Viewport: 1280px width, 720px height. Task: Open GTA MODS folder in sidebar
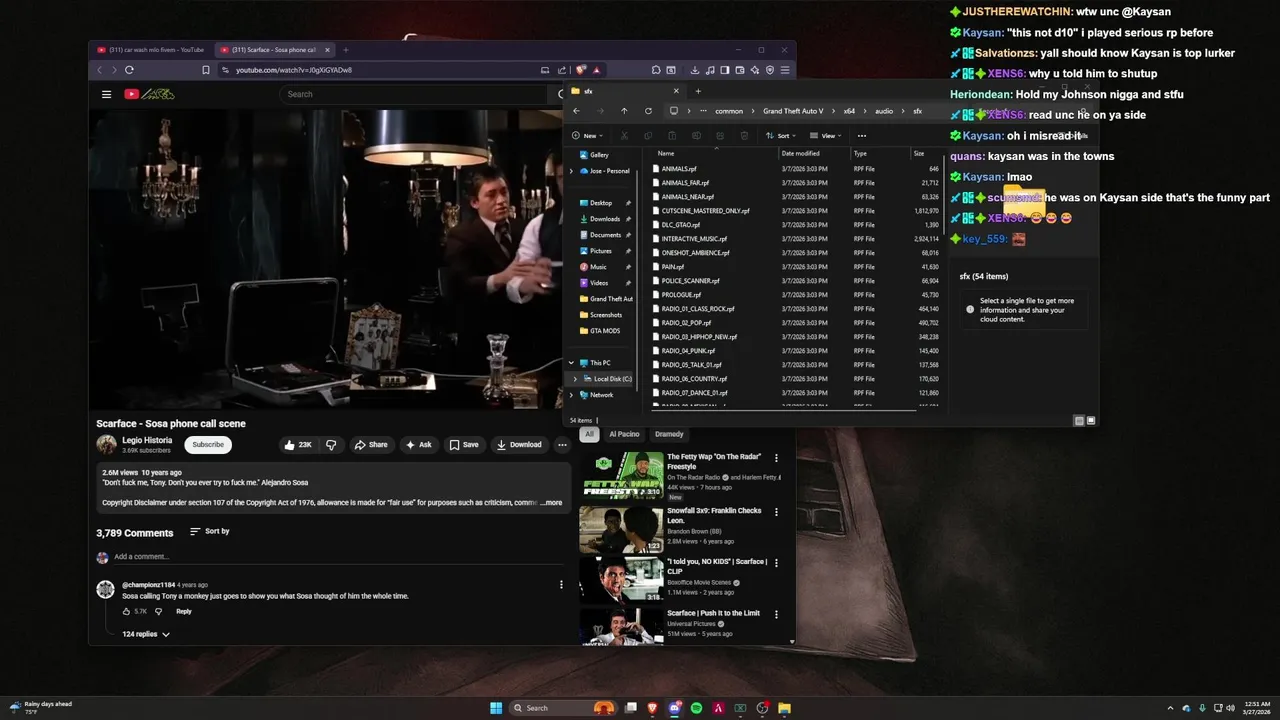click(x=605, y=331)
